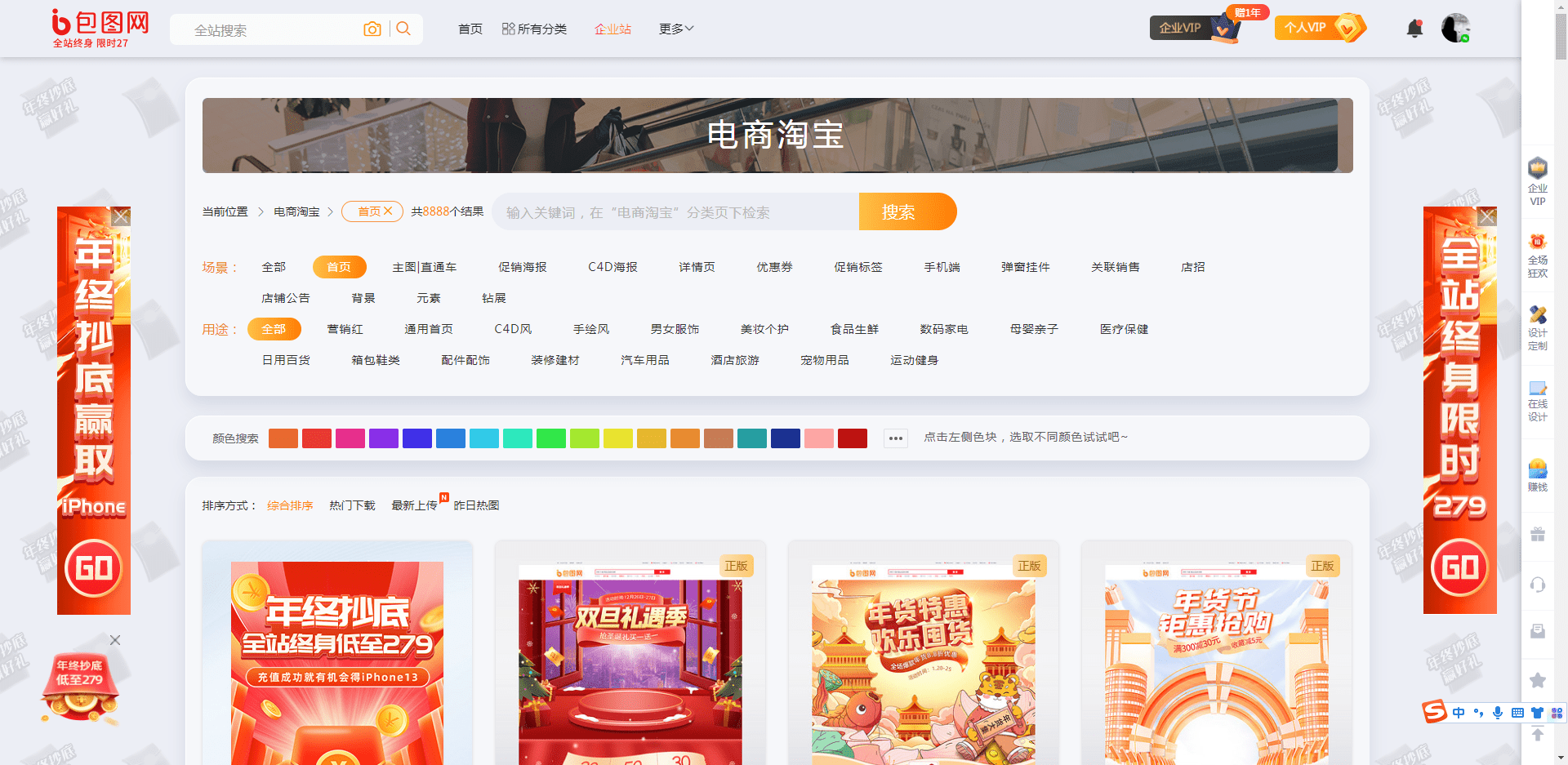Sort by 热门下载
This screenshot has width=1568, height=765.
point(352,505)
